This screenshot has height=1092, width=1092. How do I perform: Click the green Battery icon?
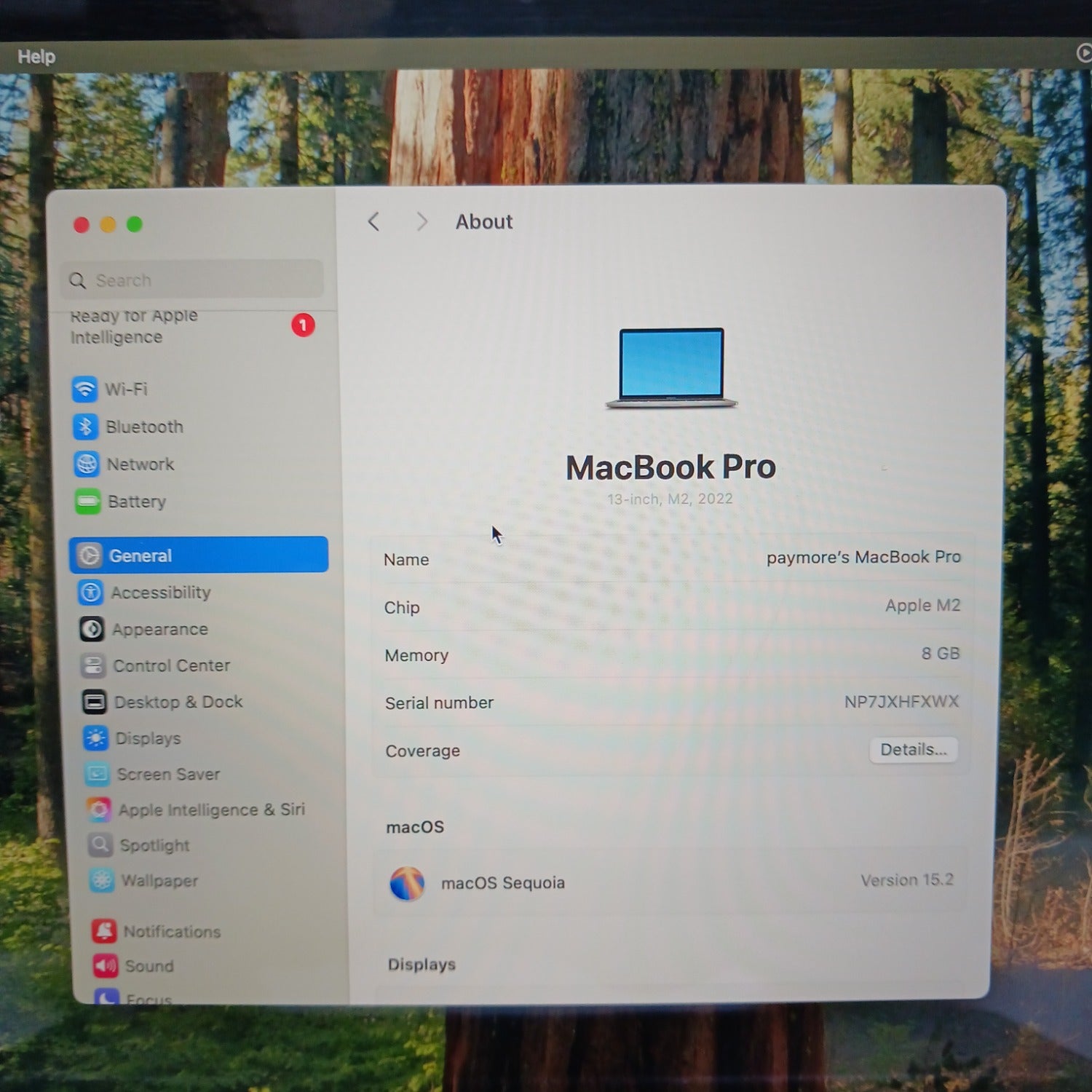87,502
